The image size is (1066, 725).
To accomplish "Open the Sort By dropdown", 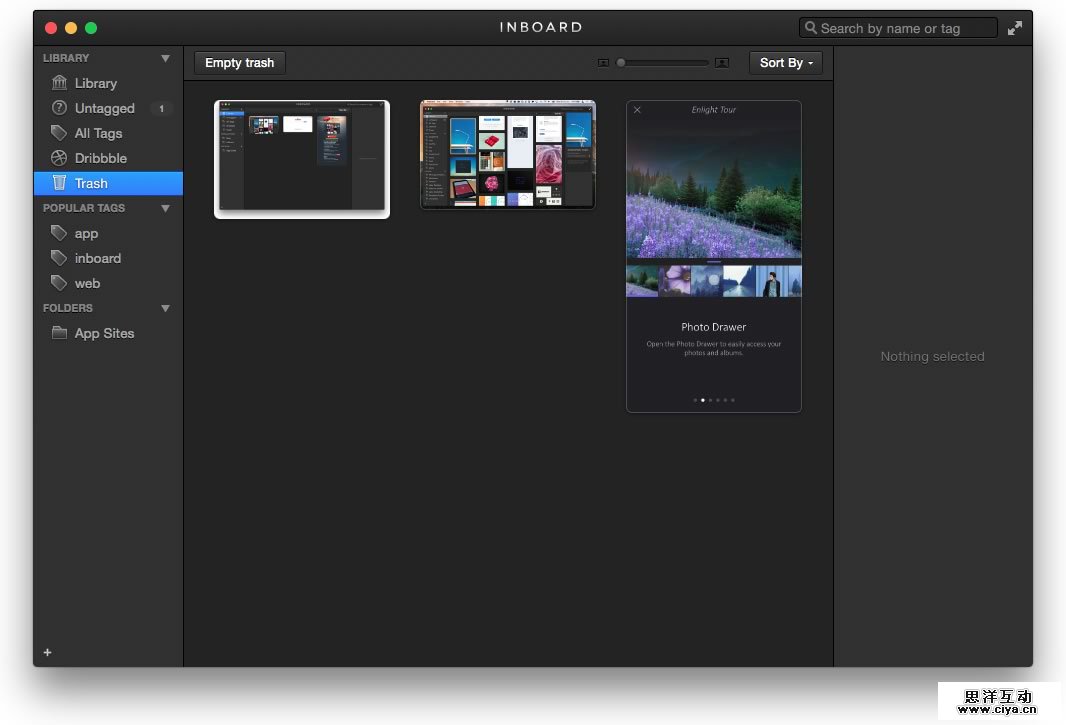I will 785,63.
